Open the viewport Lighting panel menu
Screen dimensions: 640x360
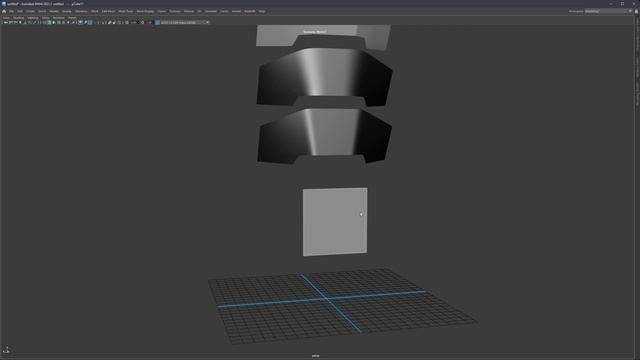33,18
